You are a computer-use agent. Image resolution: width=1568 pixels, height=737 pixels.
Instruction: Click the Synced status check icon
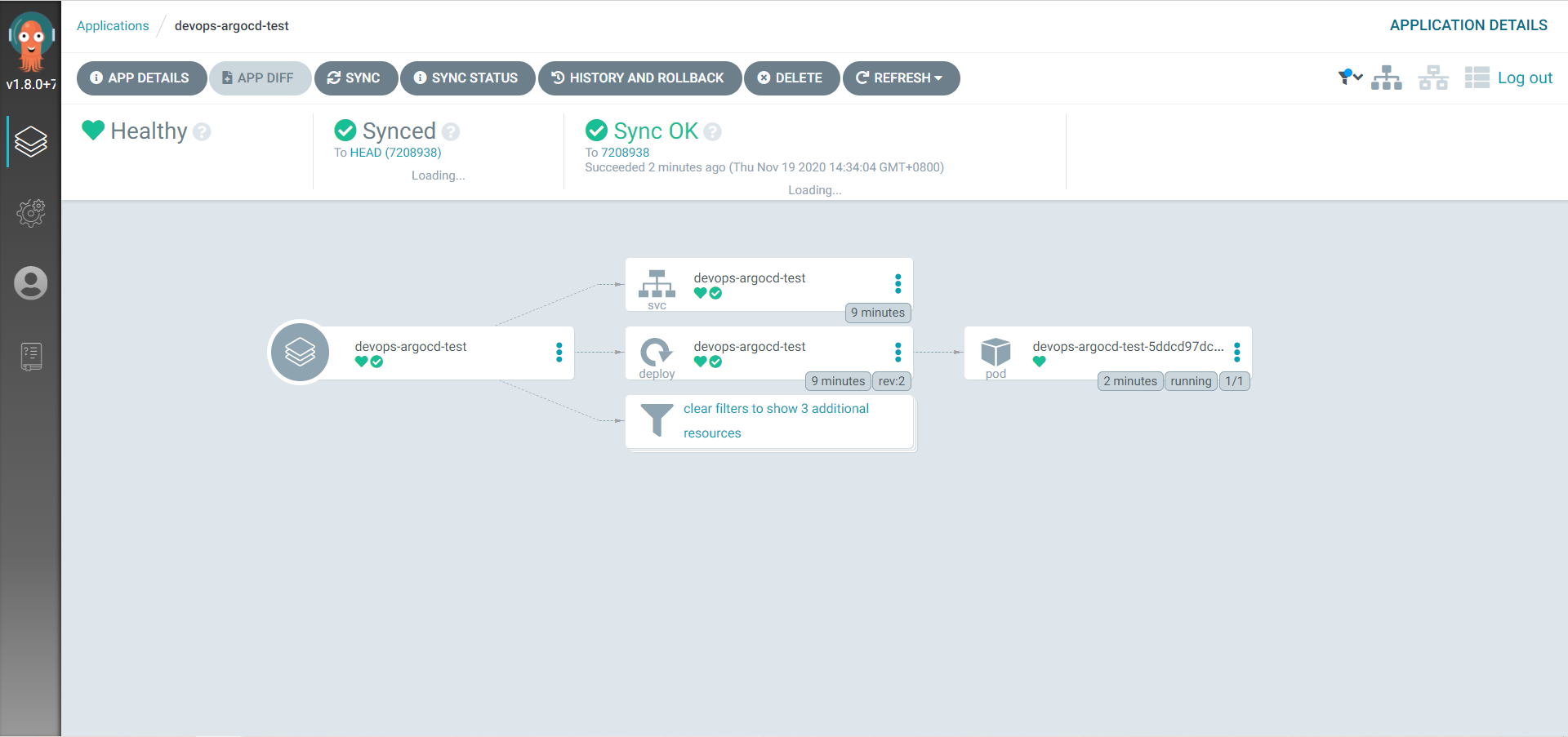pyautogui.click(x=345, y=131)
